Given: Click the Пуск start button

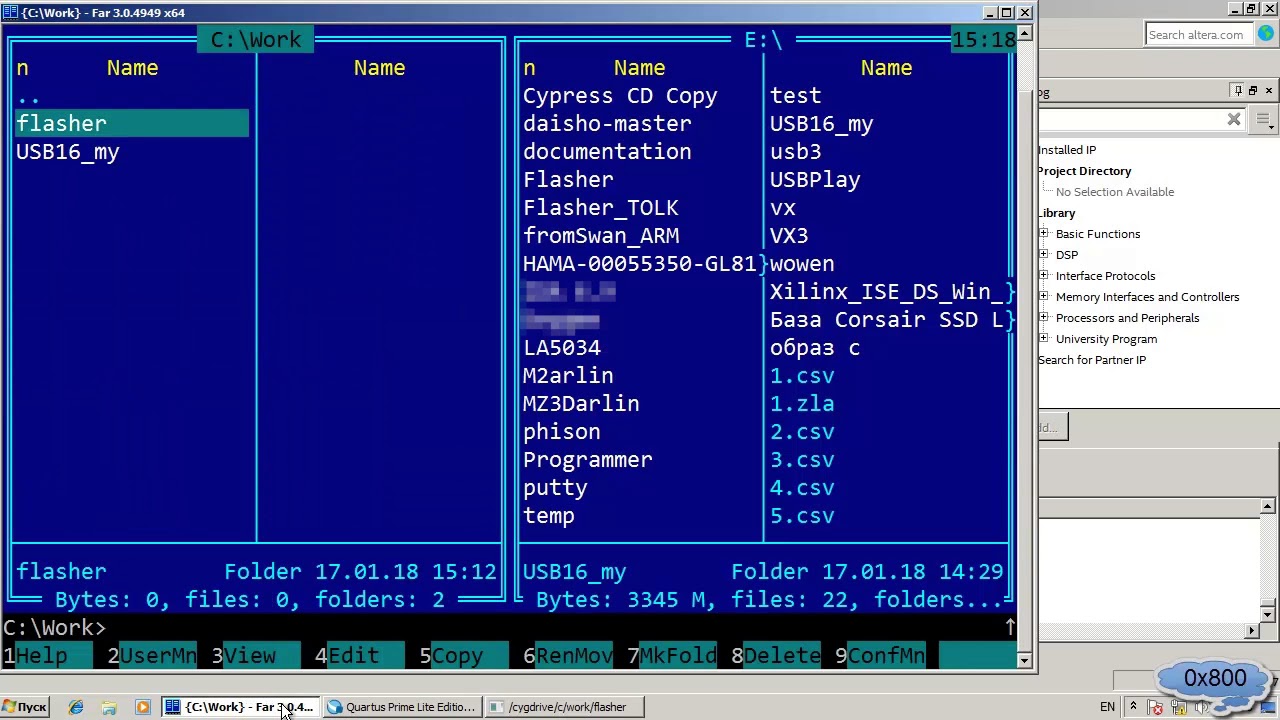Looking at the screenshot, I should [25, 707].
